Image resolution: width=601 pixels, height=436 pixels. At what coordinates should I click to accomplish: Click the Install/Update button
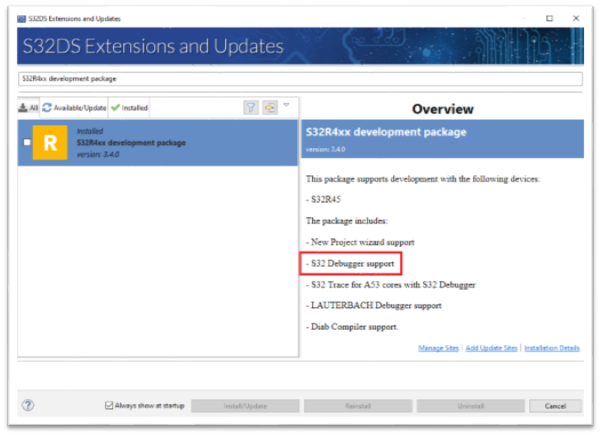pos(245,406)
